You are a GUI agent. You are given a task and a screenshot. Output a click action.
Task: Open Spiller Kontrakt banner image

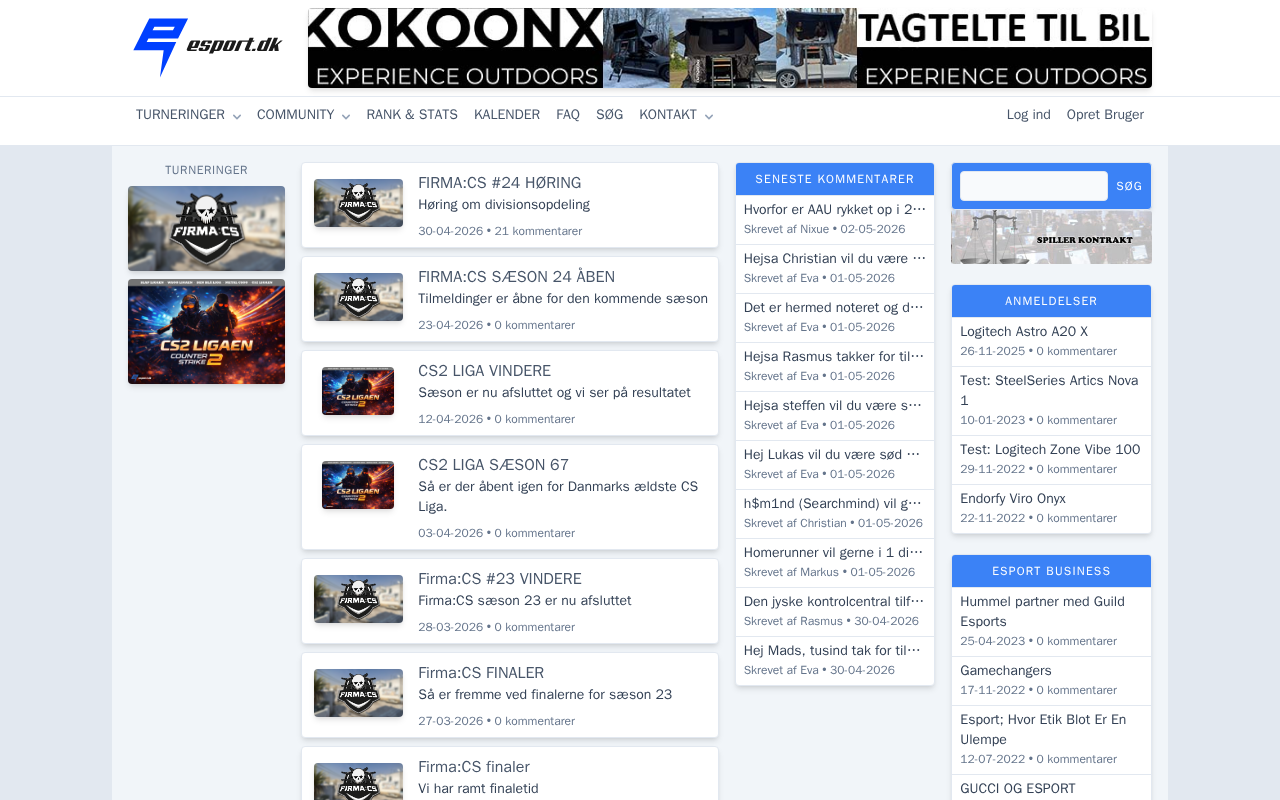click(x=1051, y=237)
